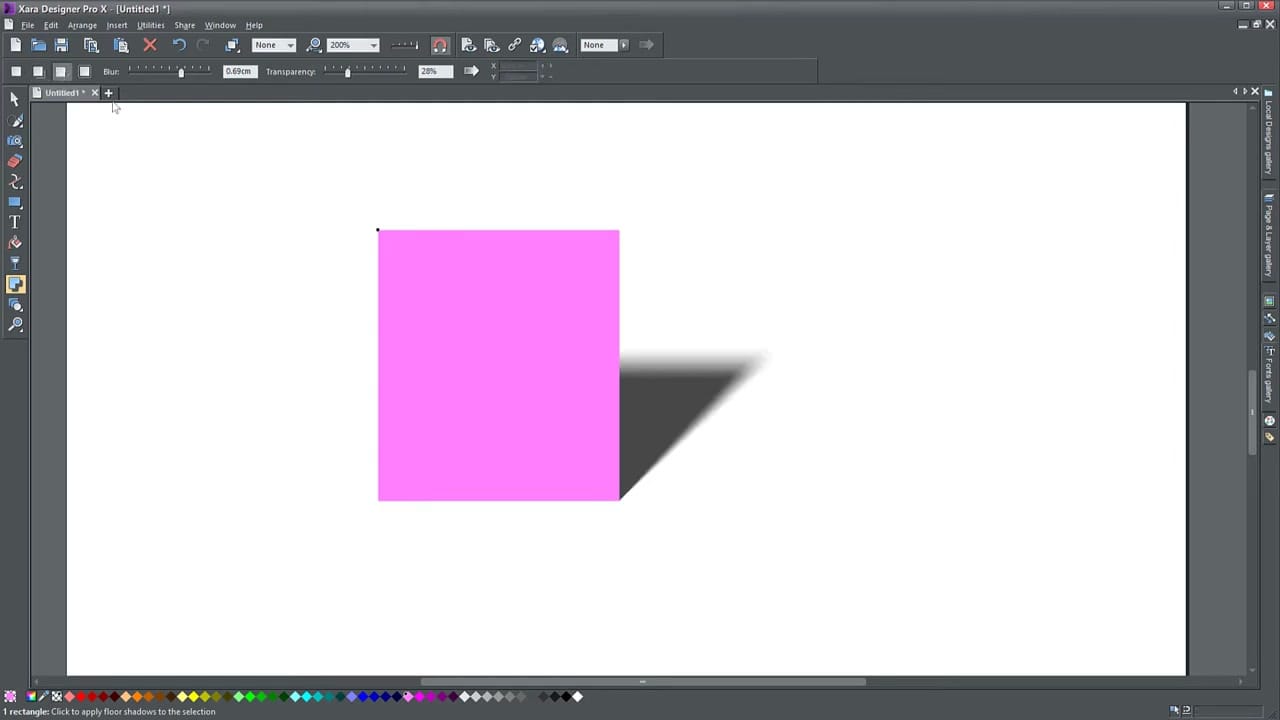Disable the shadow with no-shadow option

(16, 71)
